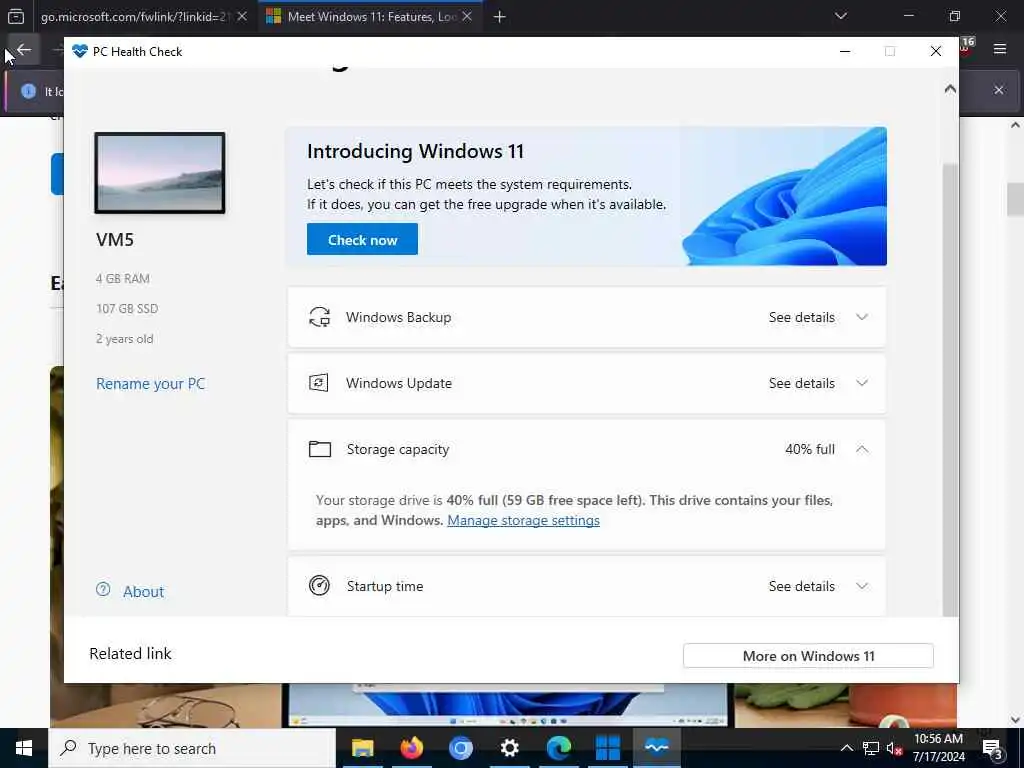Screen dimensions: 1024x768
Task: Open Settings gear from the taskbar
Action: point(509,748)
